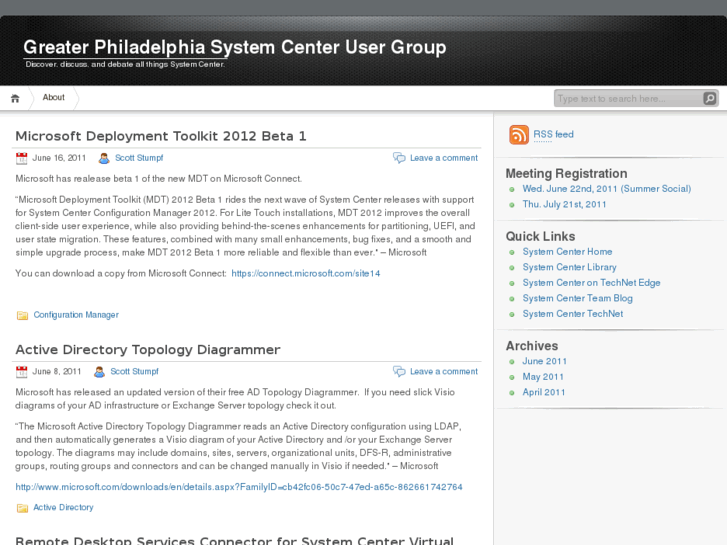Click the Meeting Registration heading
This screenshot has height=545, width=727.
pos(566,173)
